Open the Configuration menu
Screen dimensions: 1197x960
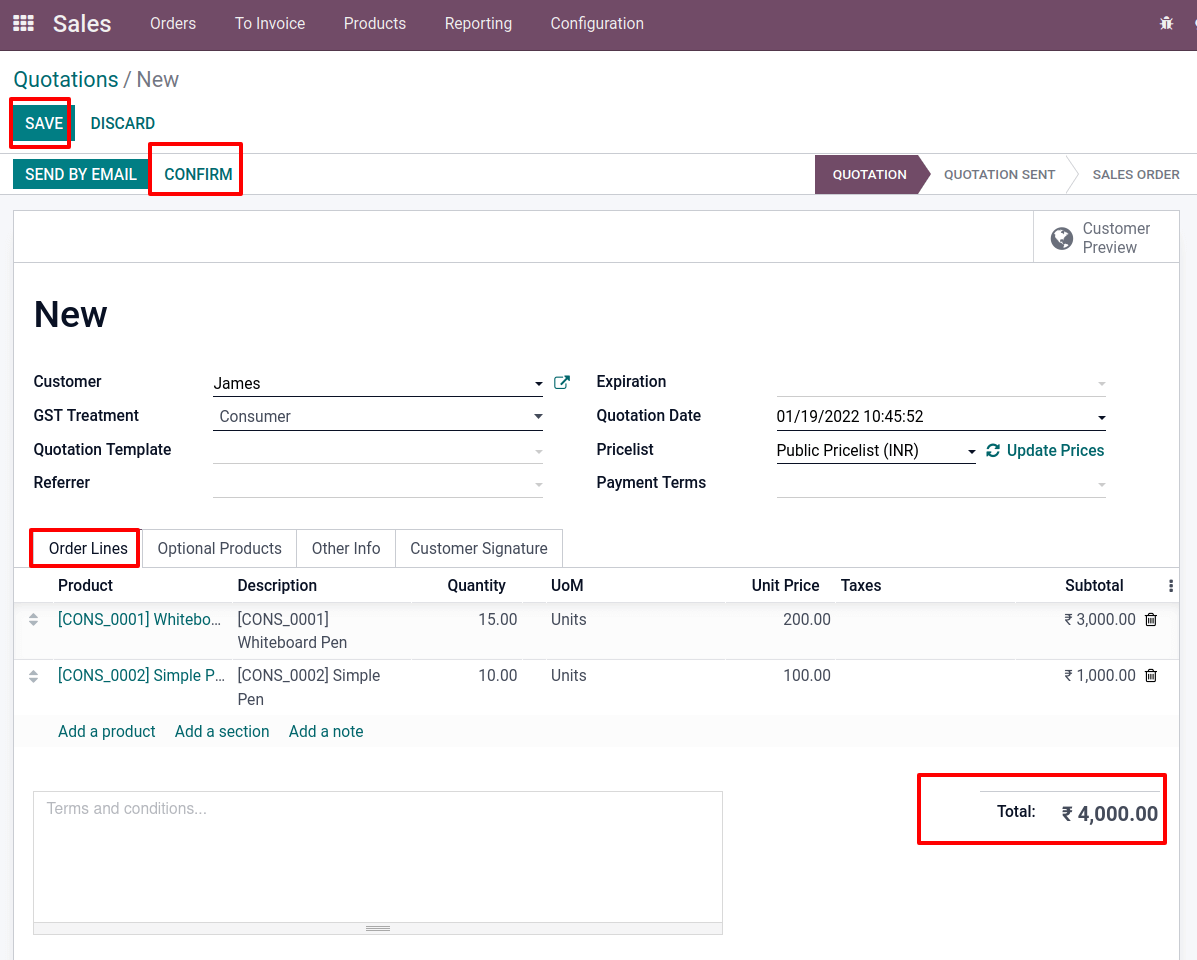[597, 24]
